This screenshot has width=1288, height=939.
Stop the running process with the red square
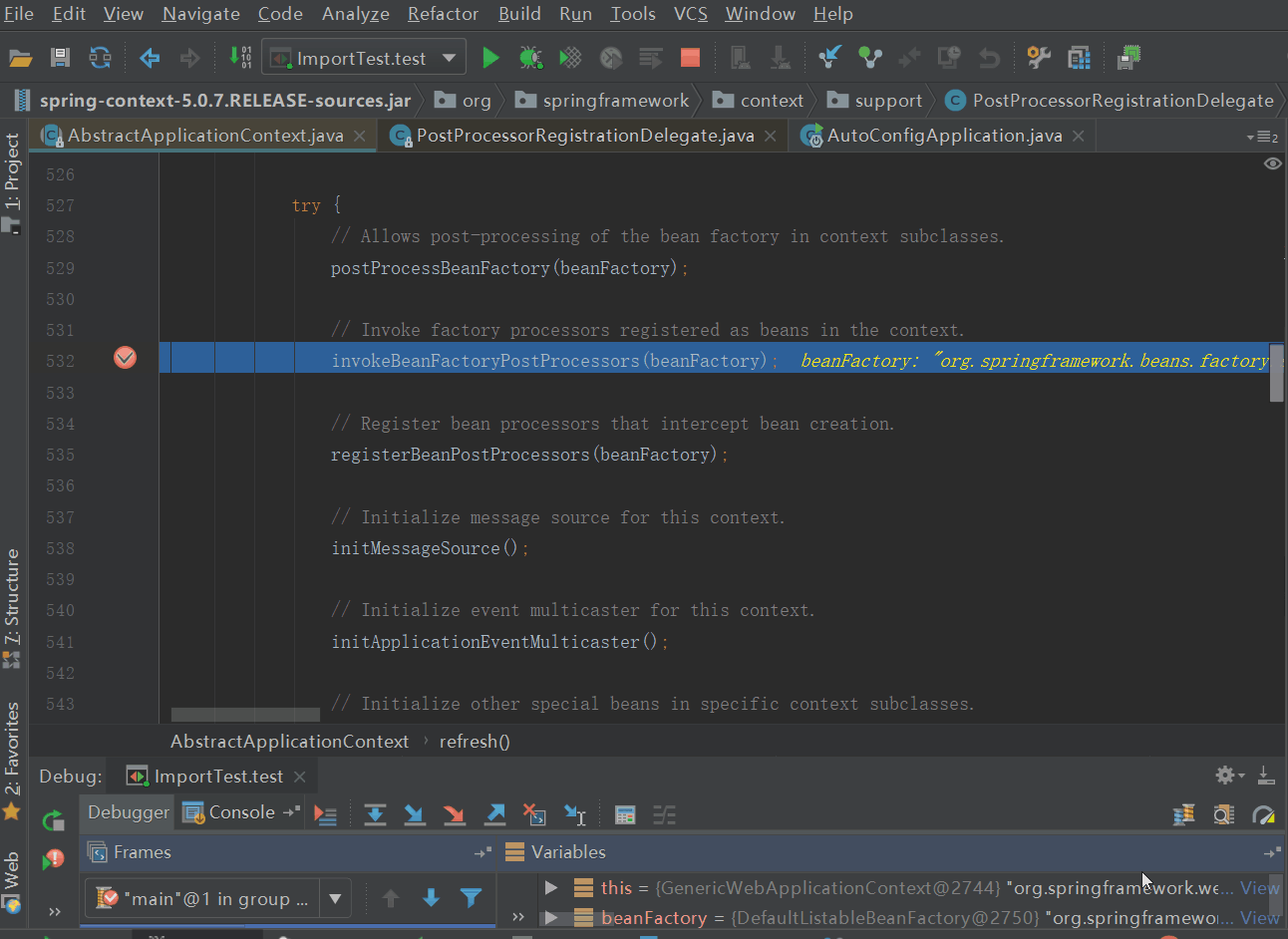(690, 58)
